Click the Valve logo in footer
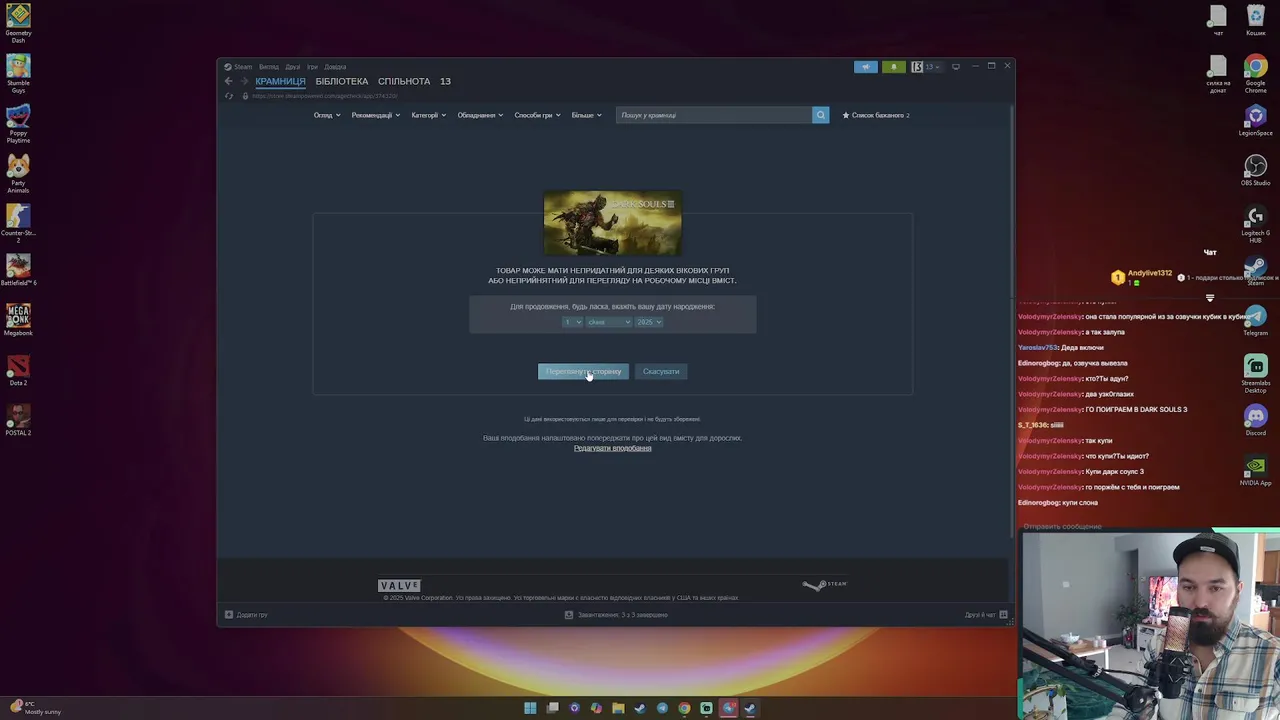 coord(399,585)
